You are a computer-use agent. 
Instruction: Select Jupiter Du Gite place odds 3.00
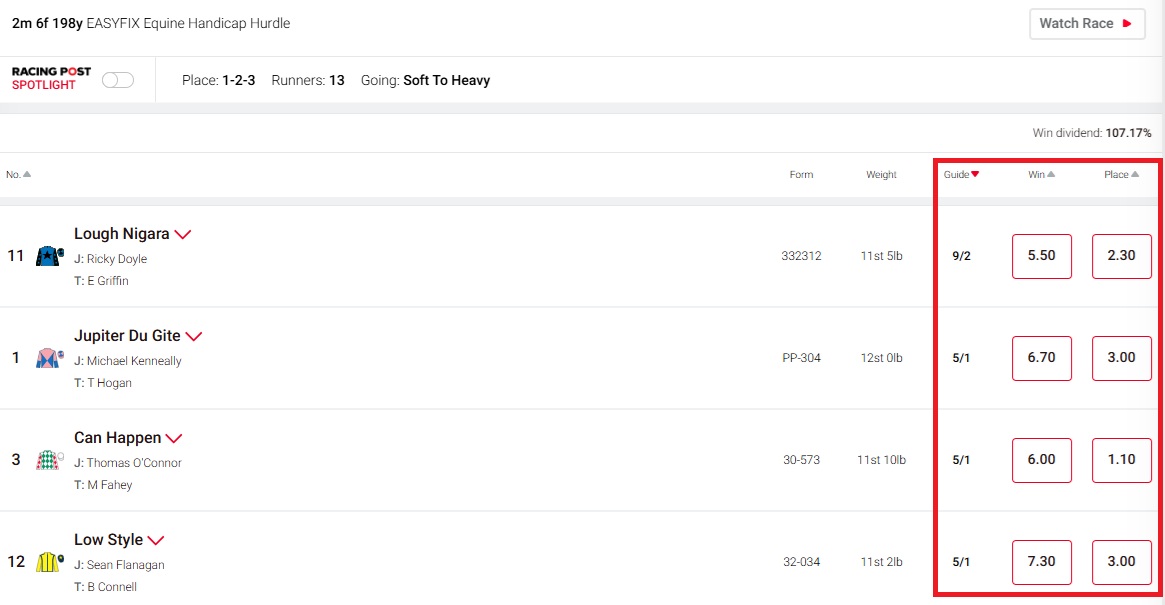coord(1121,358)
